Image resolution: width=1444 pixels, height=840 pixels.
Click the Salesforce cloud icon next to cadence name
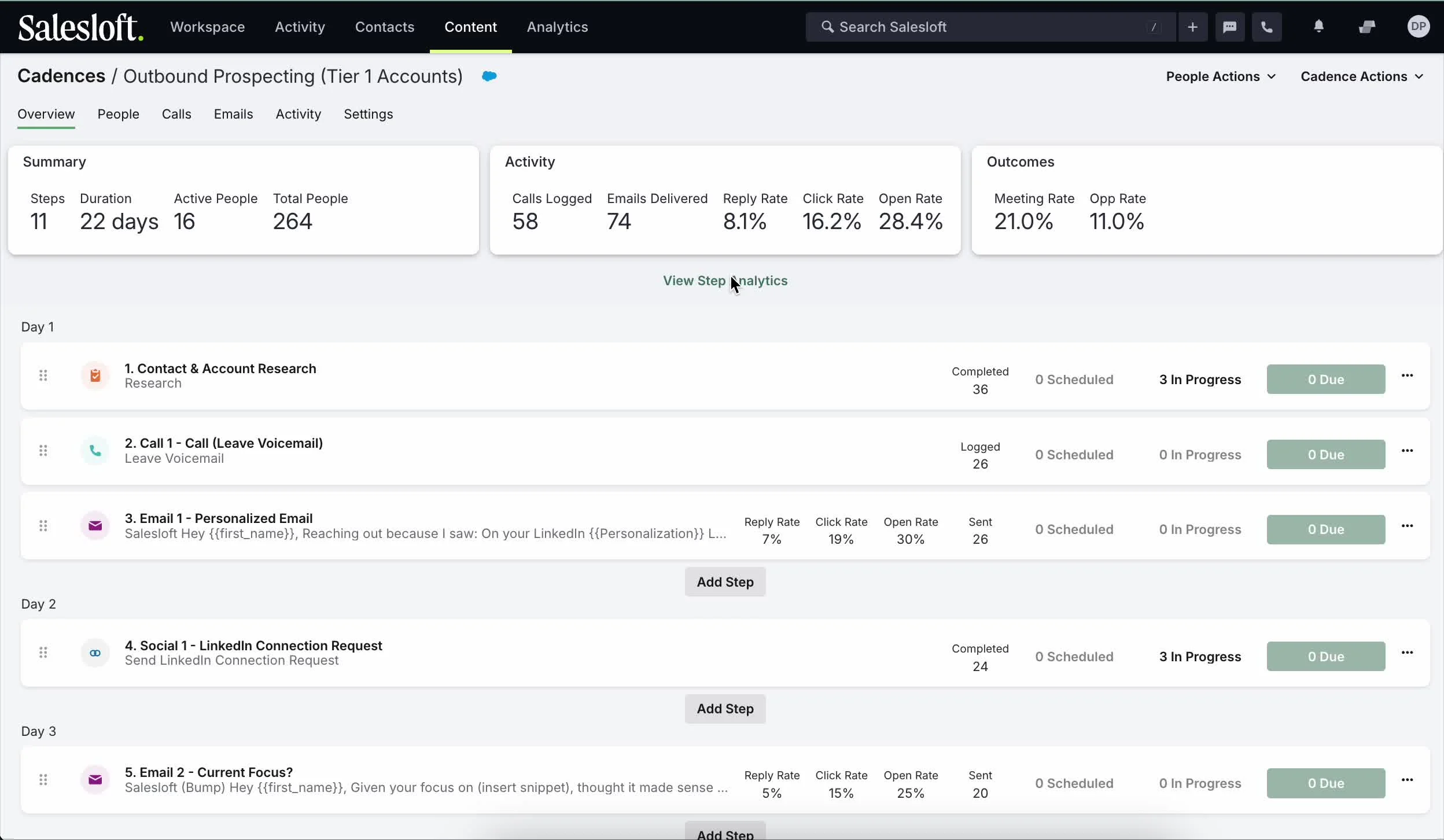[489, 76]
